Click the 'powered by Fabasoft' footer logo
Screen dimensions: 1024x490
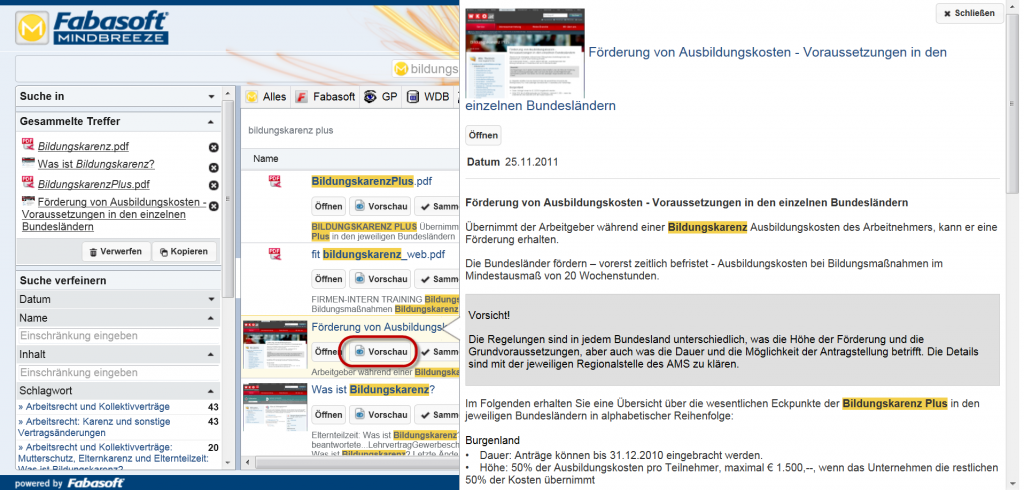(x=69, y=483)
